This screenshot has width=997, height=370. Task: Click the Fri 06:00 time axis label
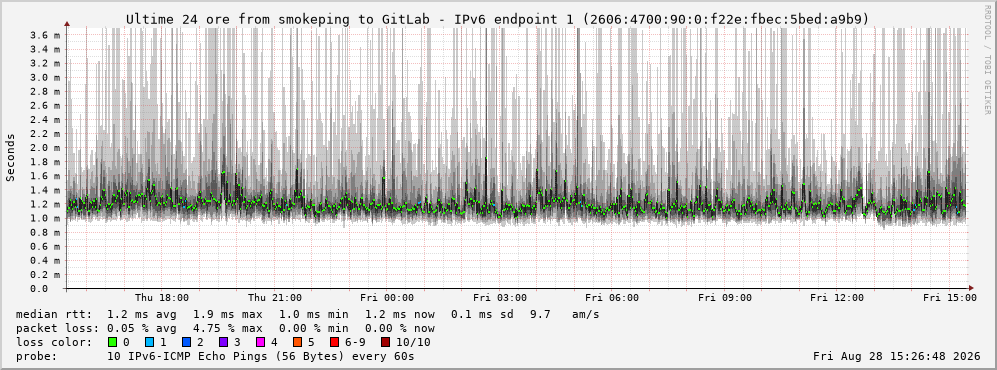pyautogui.click(x=612, y=298)
